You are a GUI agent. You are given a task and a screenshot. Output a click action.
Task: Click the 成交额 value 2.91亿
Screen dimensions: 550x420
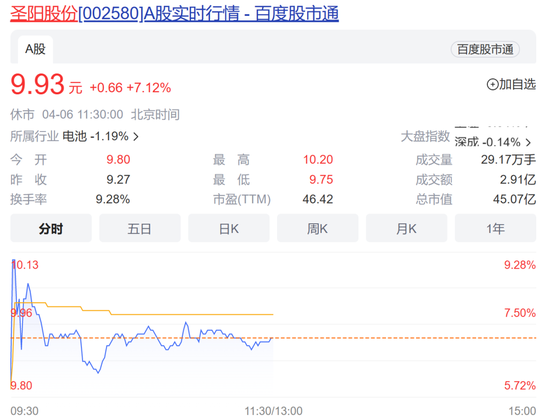tap(518, 180)
